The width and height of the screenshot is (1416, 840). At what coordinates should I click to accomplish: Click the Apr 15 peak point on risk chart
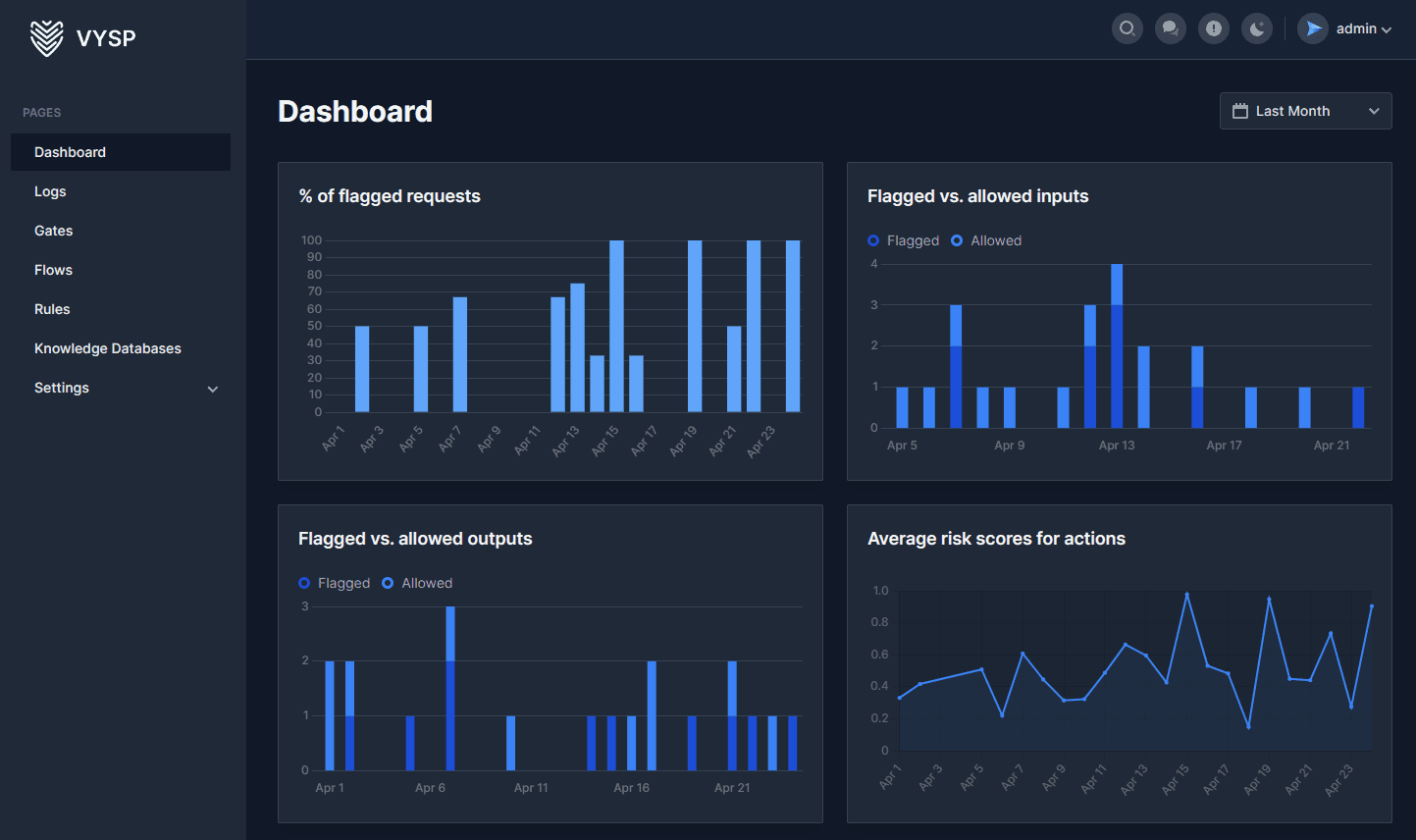(x=1186, y=595)
